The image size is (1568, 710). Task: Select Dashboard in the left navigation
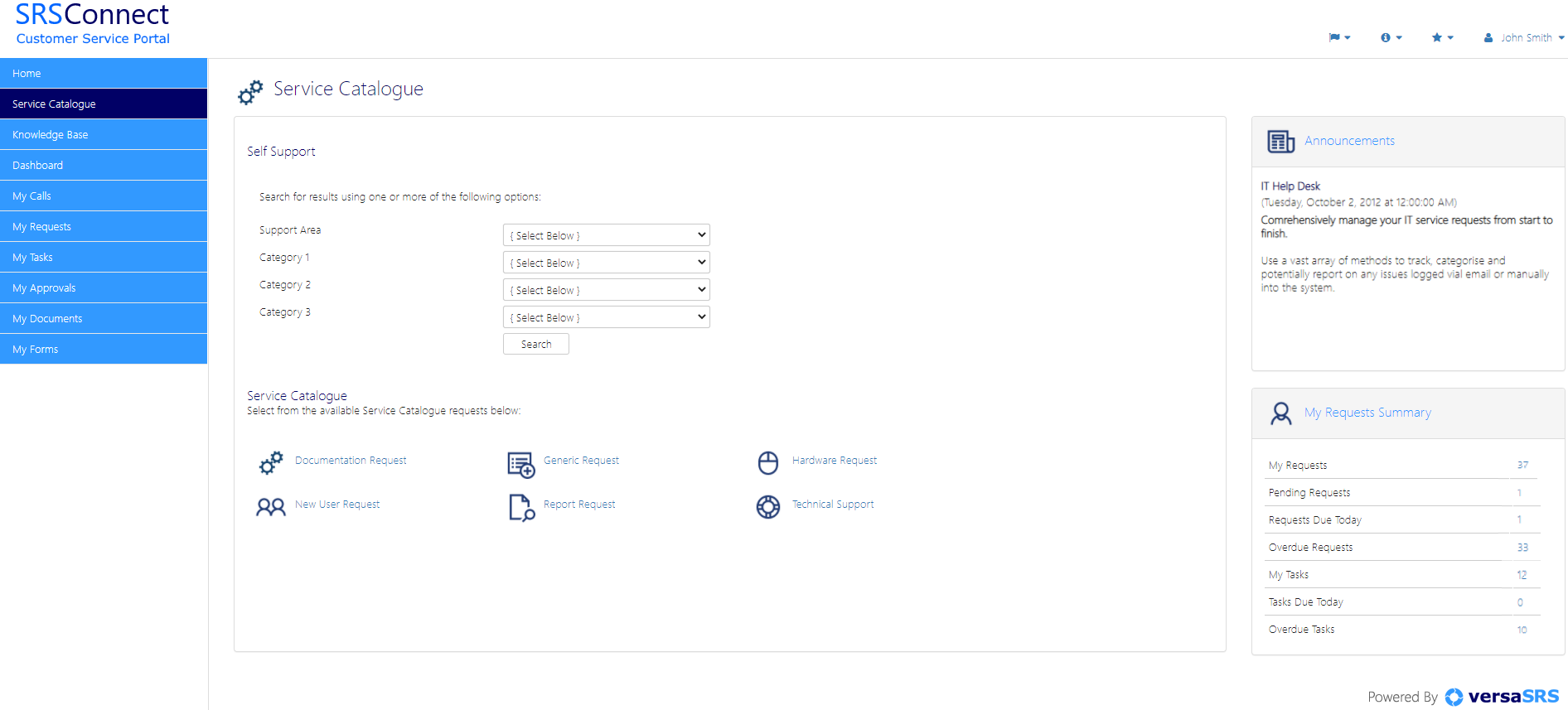(104, 165)
